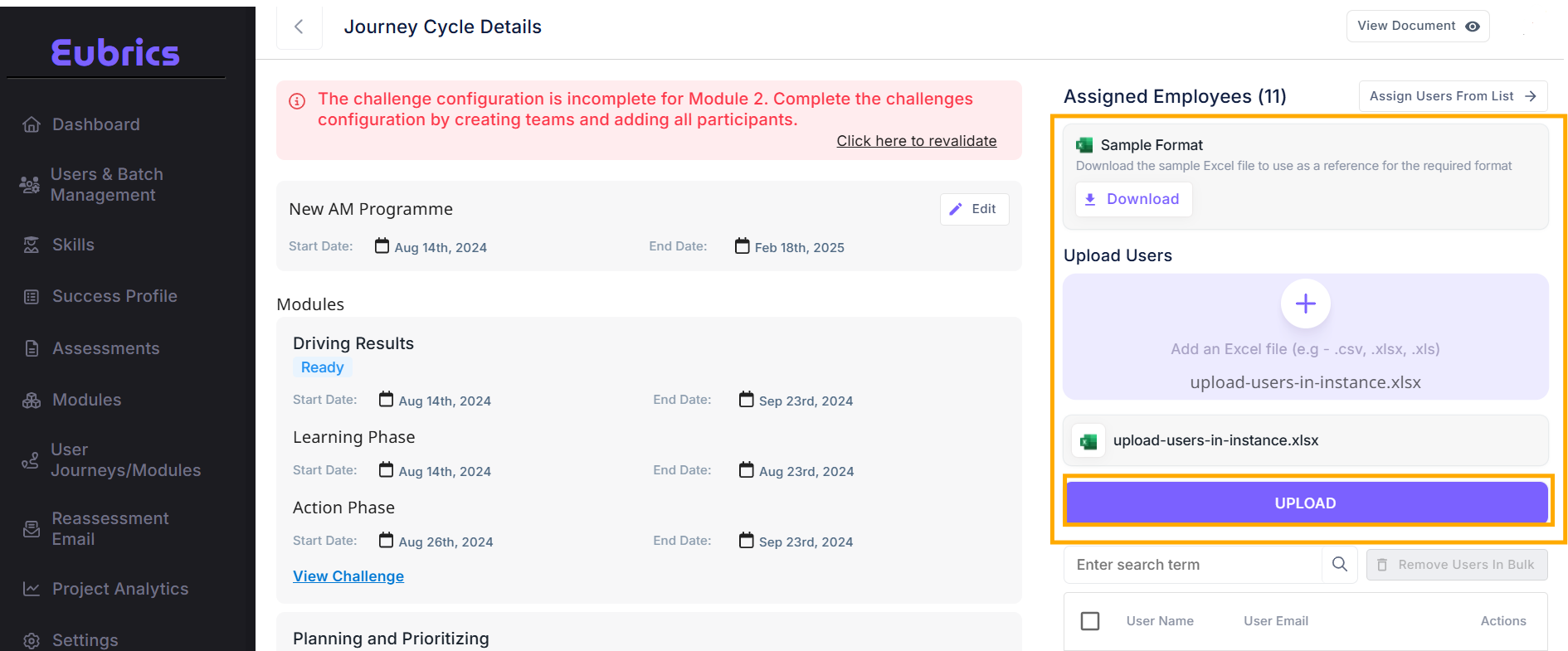This screenshot has height=651, width=1568.
Task: Click here to revalidate link
Action: point(916,141)
